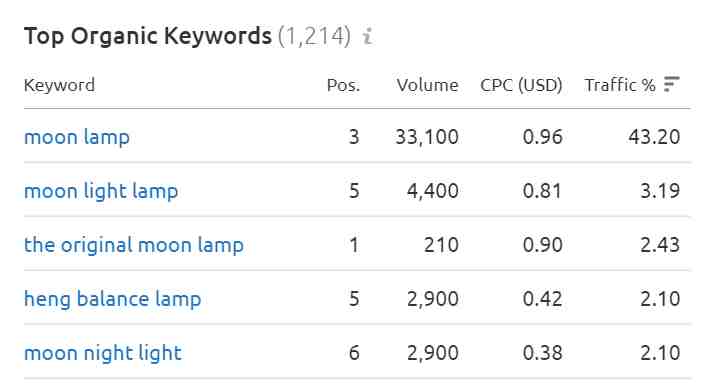Select the 33,100 volume value
The width and height of the screenshot is (719, 383).
point(427,137)
